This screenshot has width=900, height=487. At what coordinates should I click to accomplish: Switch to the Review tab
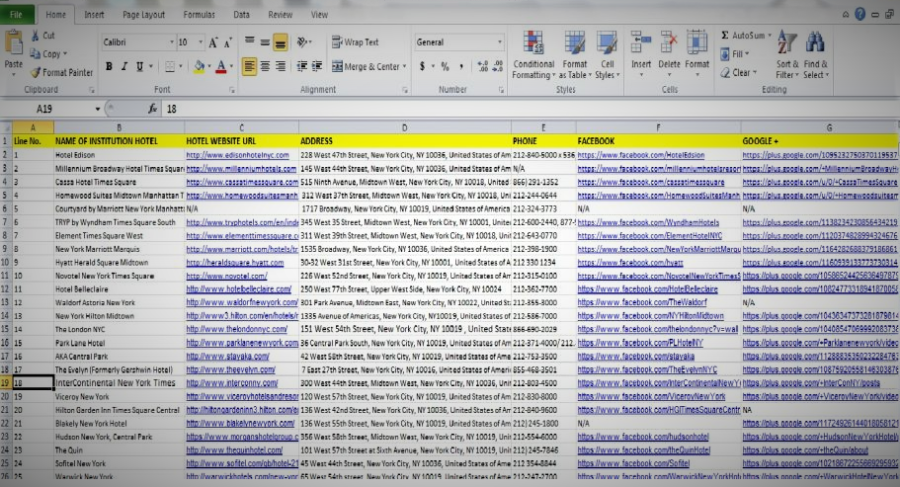280,14
